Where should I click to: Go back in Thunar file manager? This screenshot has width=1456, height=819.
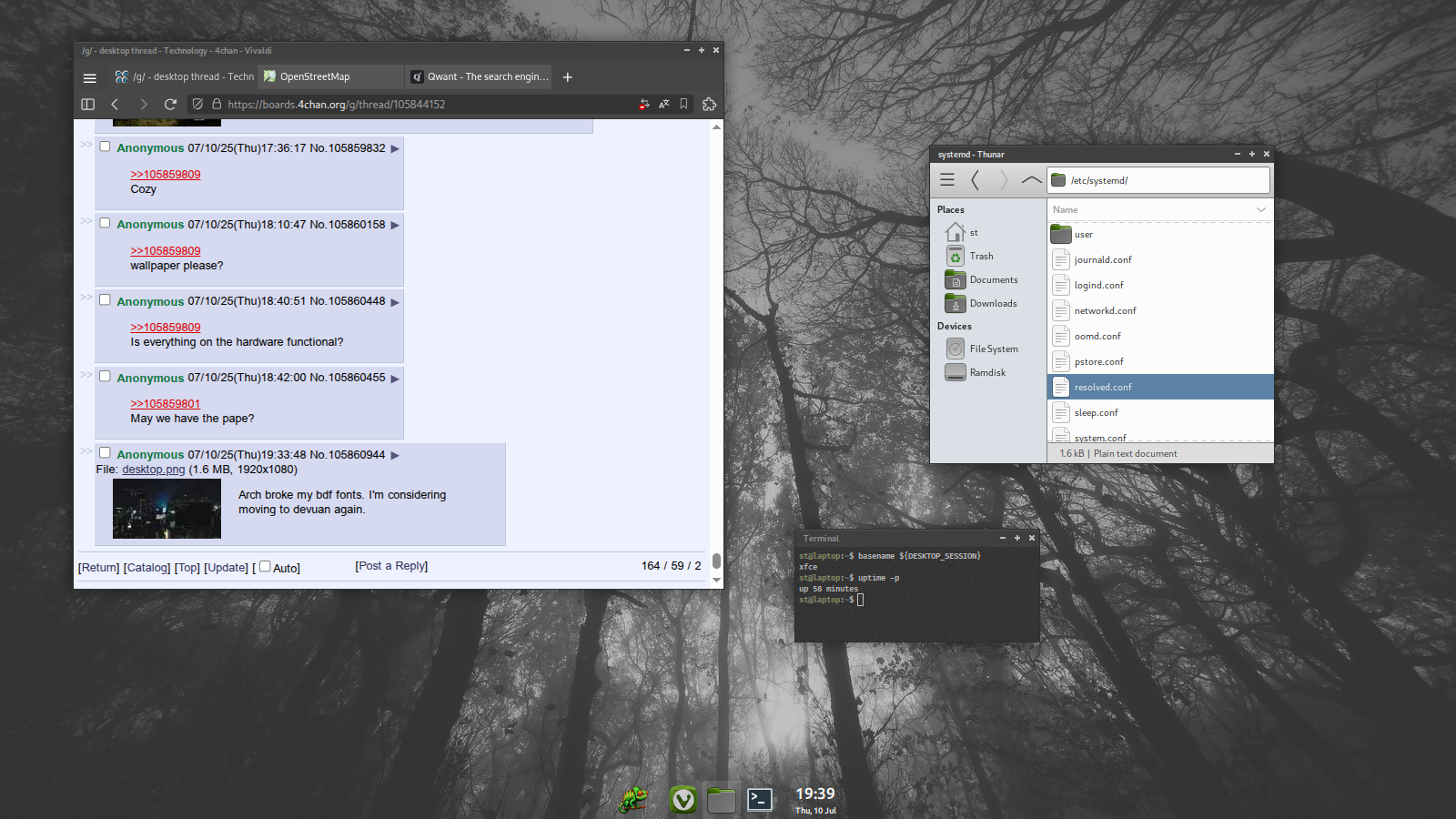(x=975, y=180)
